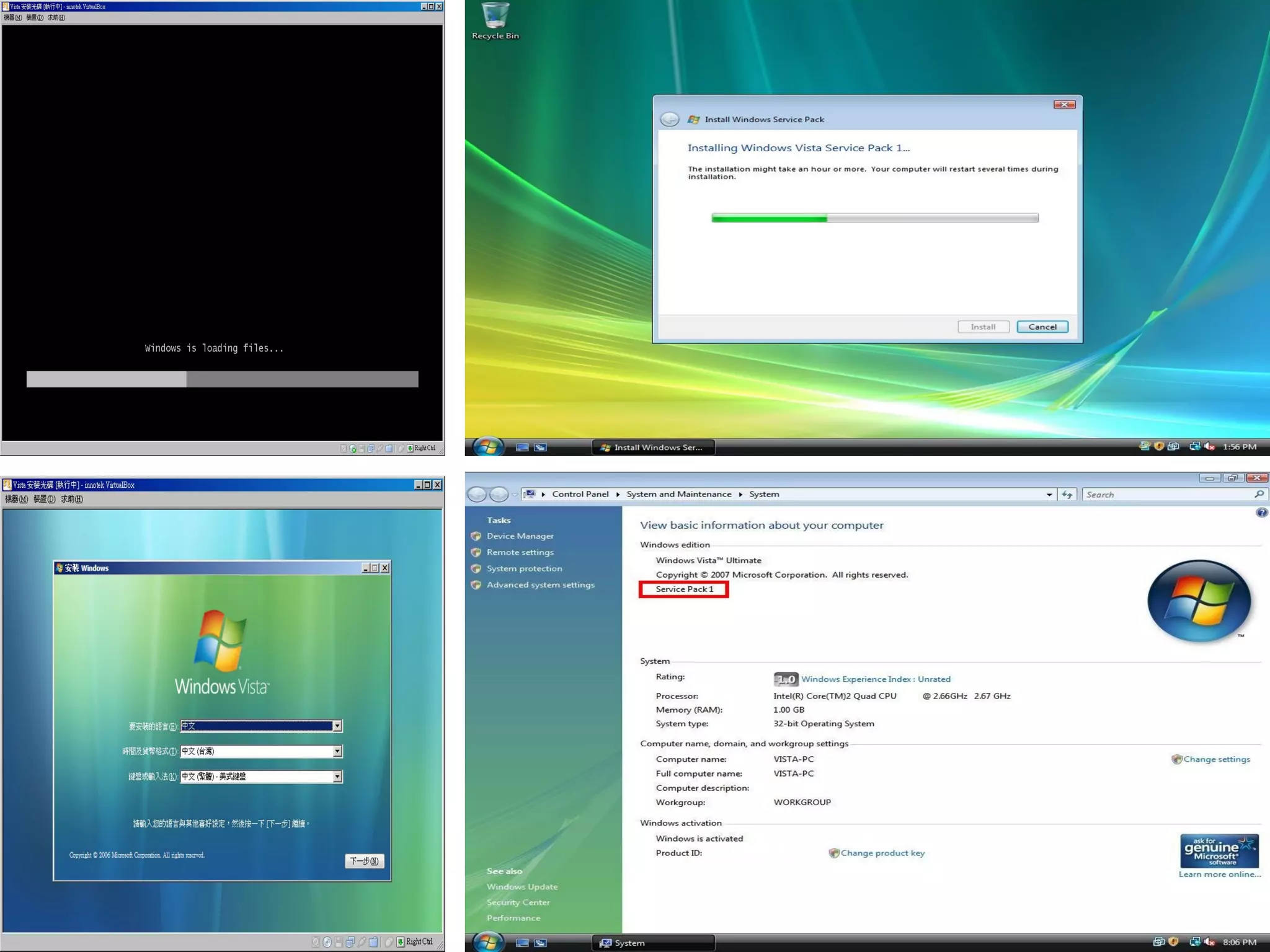Viewport: 1270px width, 952px height.
Task: Click the Change settings shield link
Action: 1216,759
